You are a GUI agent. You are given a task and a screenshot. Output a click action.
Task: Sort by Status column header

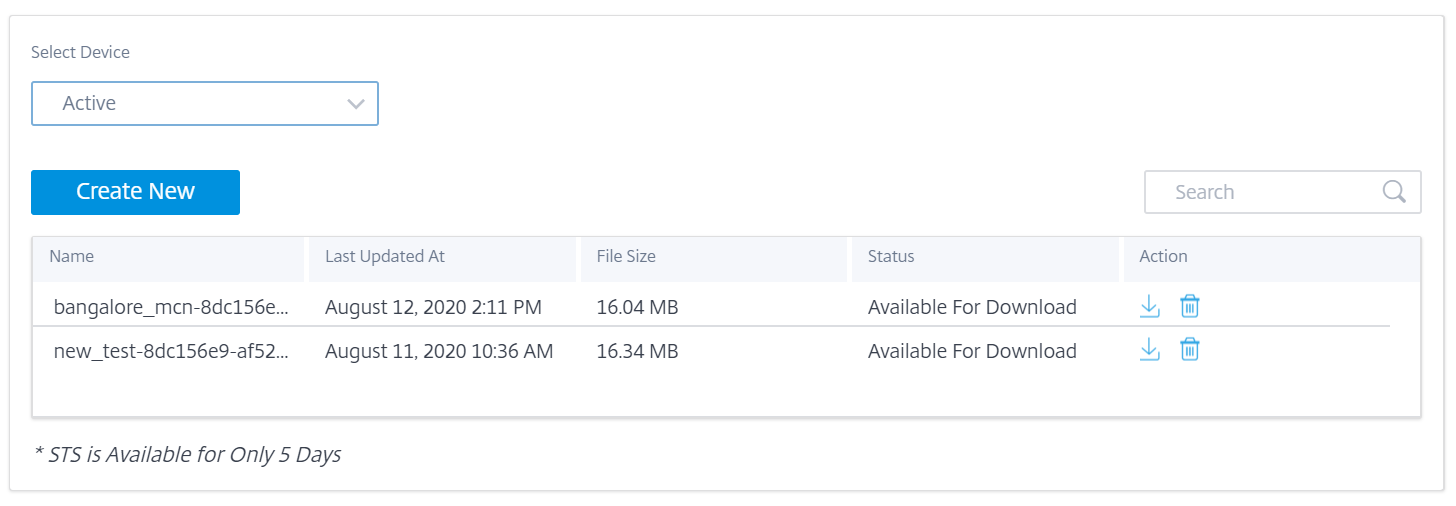point(891,256)
